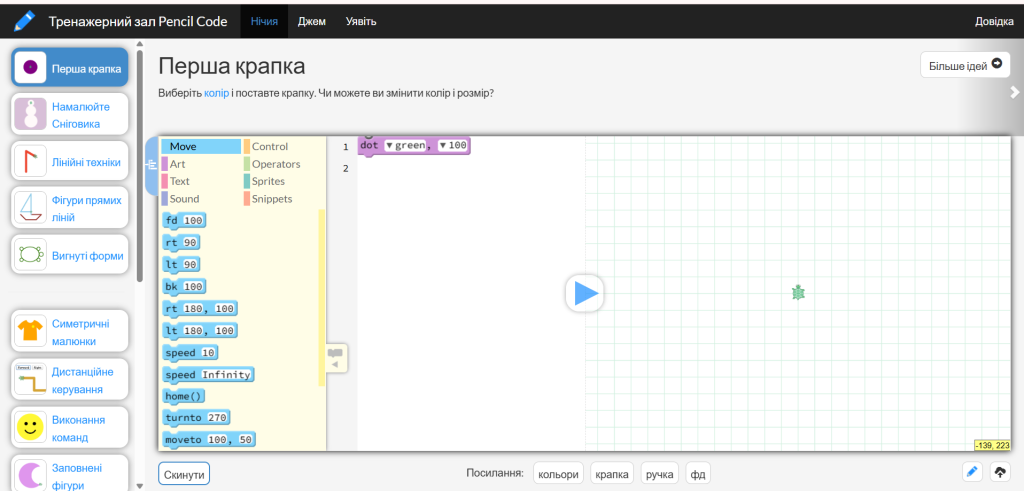
Task: Open the Дистанційне керування lesson icon
Action: click(30, 379)
